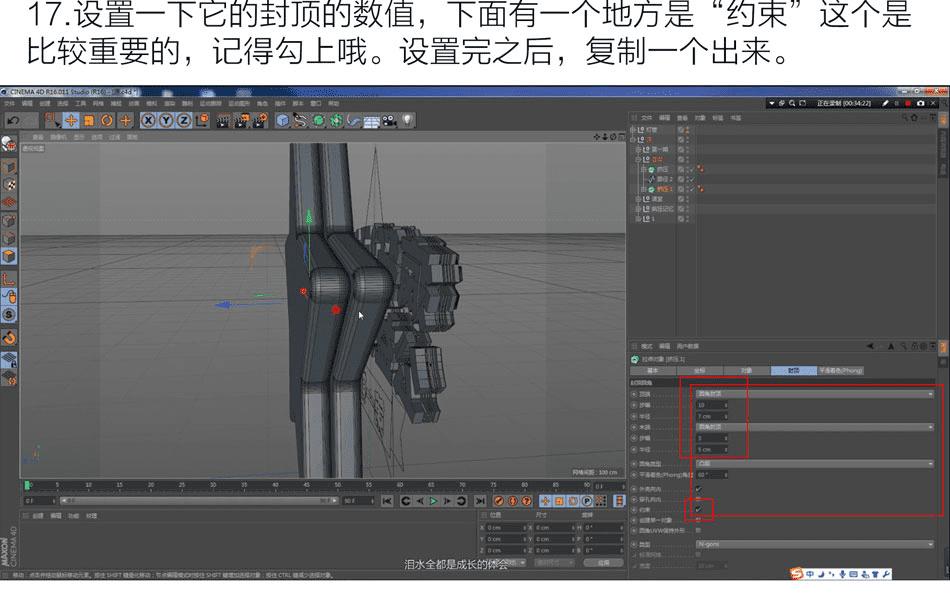
Task: Play the animation forward
Action: 433,501
